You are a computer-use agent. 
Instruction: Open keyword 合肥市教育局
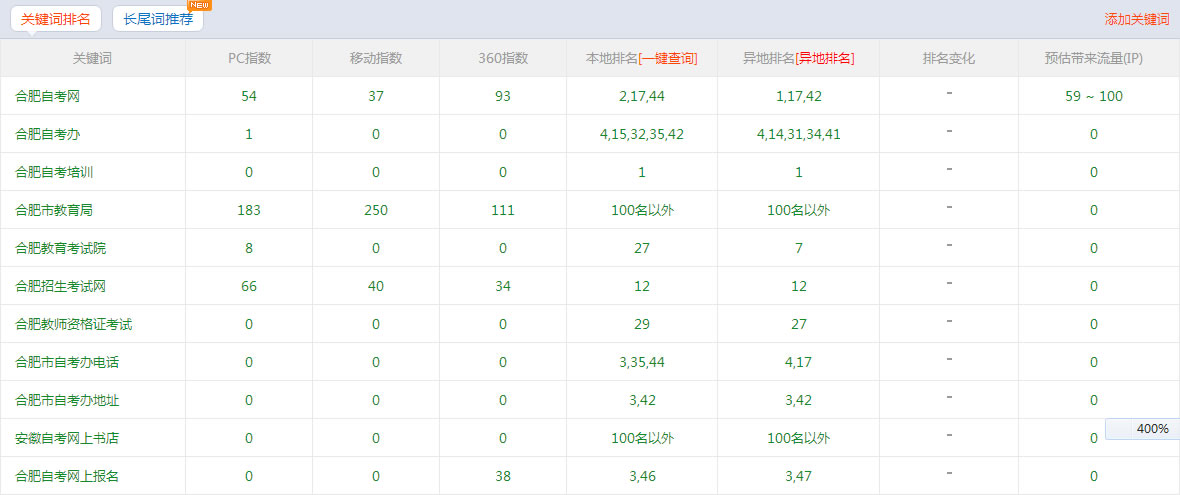[54, 210]
